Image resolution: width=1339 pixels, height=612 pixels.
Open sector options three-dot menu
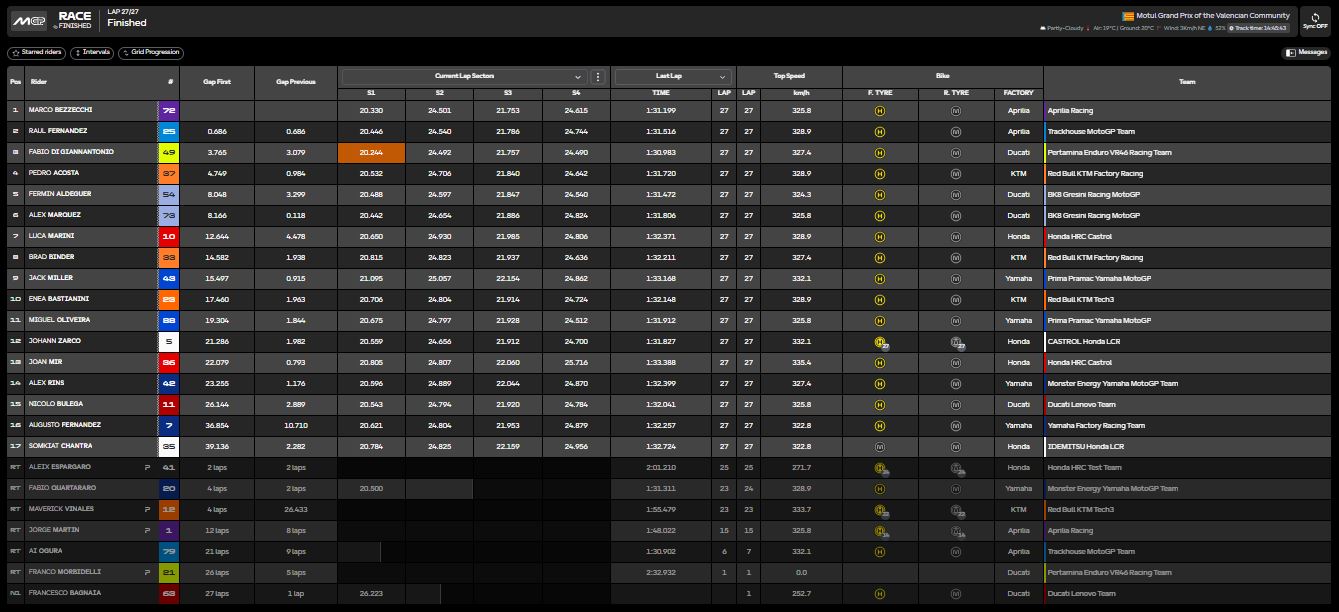point(598,76)
